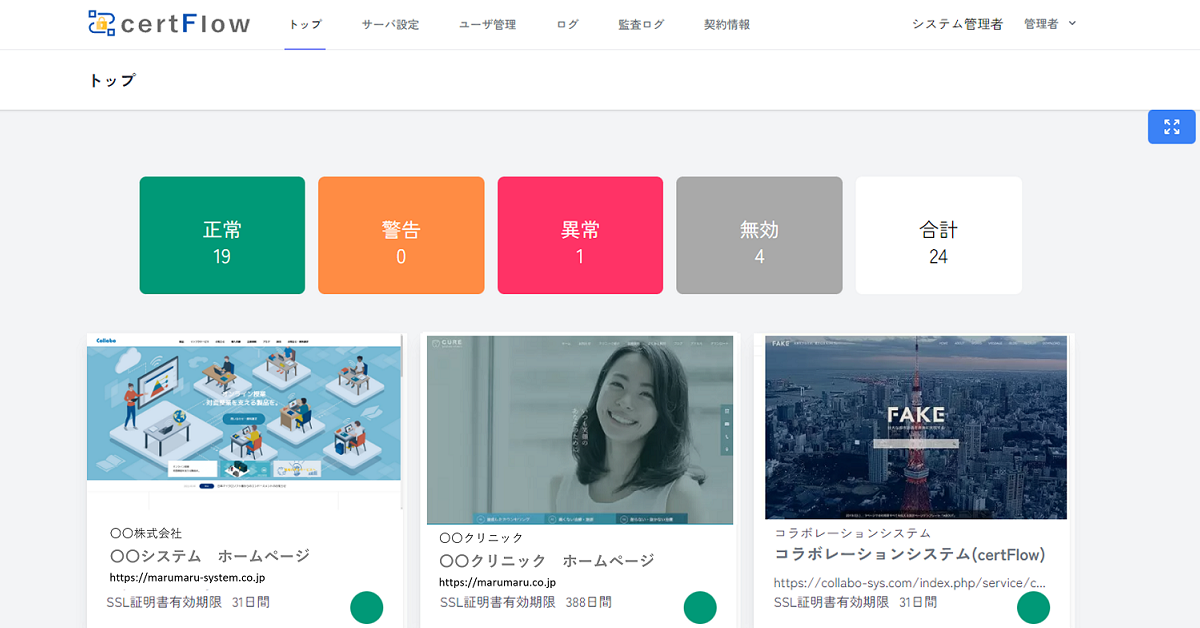The image size is (1200, 628).
Task: Go to ユーザ管理 page
Action: 487,25
